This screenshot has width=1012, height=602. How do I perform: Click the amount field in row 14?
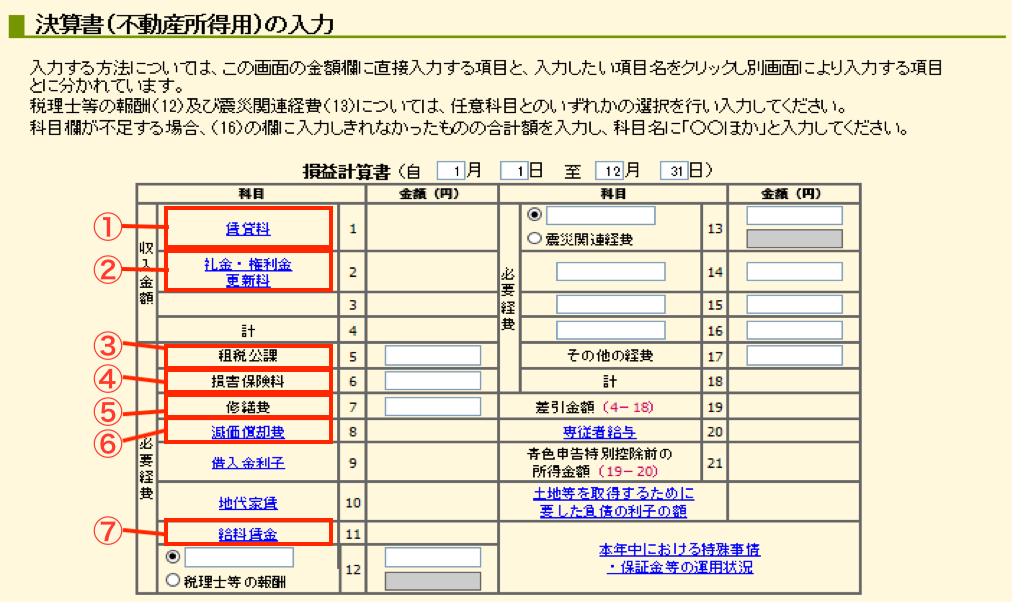(794, 272)
